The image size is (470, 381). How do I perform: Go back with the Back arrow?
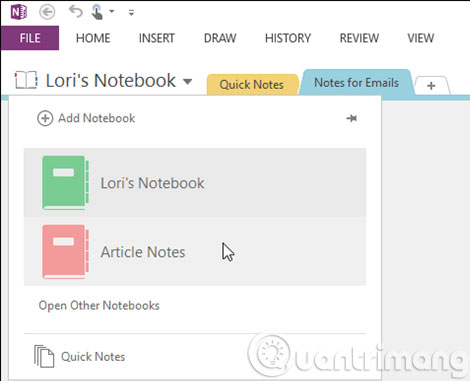click(x=47, y=12)
